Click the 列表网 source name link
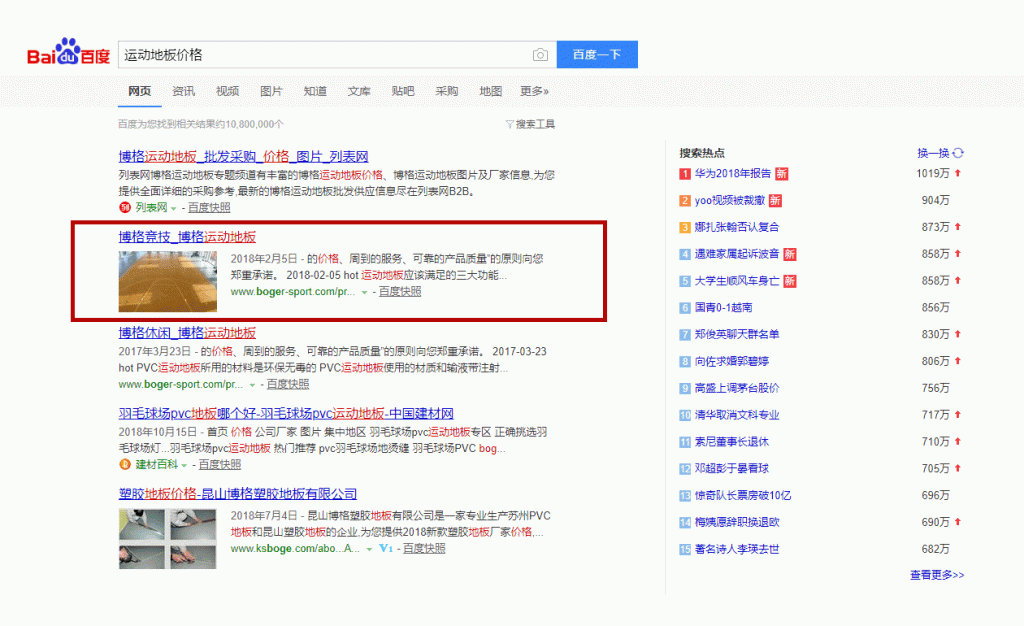Viewport: 1024px width, 626px height. (152, 208)
